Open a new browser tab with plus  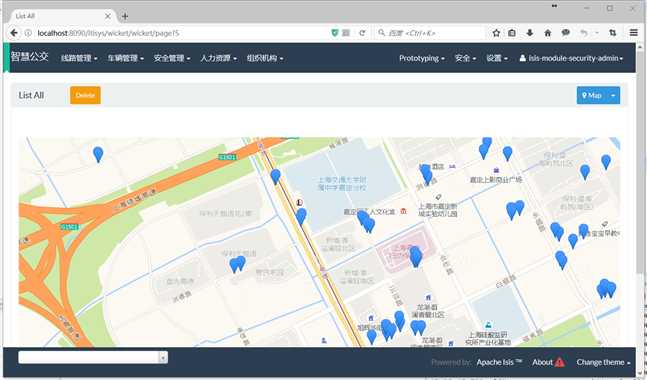point(125,16)
